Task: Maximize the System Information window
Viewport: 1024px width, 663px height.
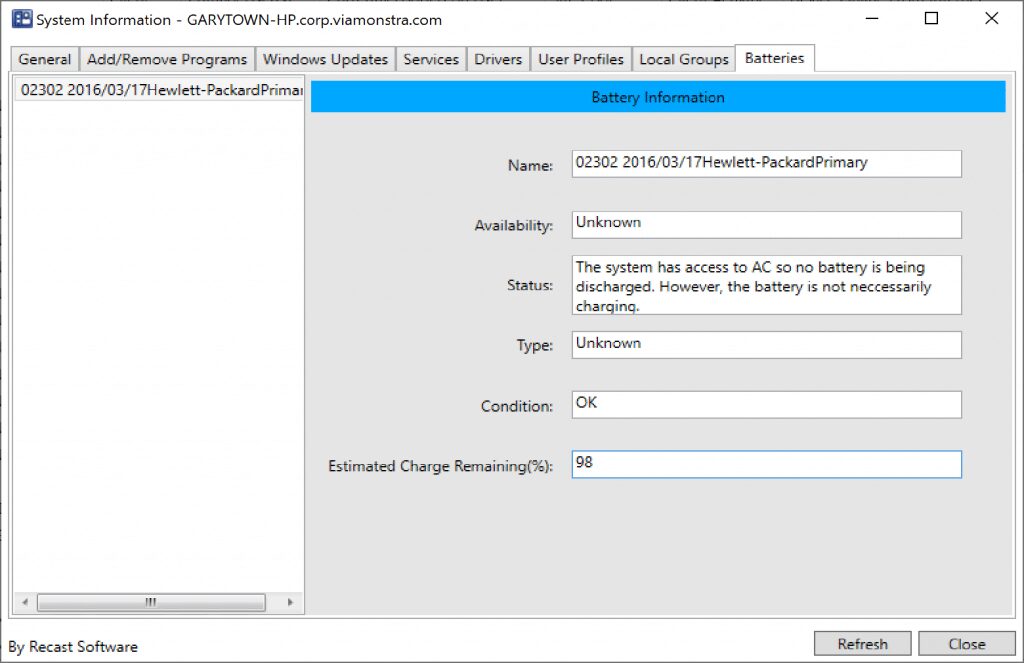Action: tap(931, 19)
